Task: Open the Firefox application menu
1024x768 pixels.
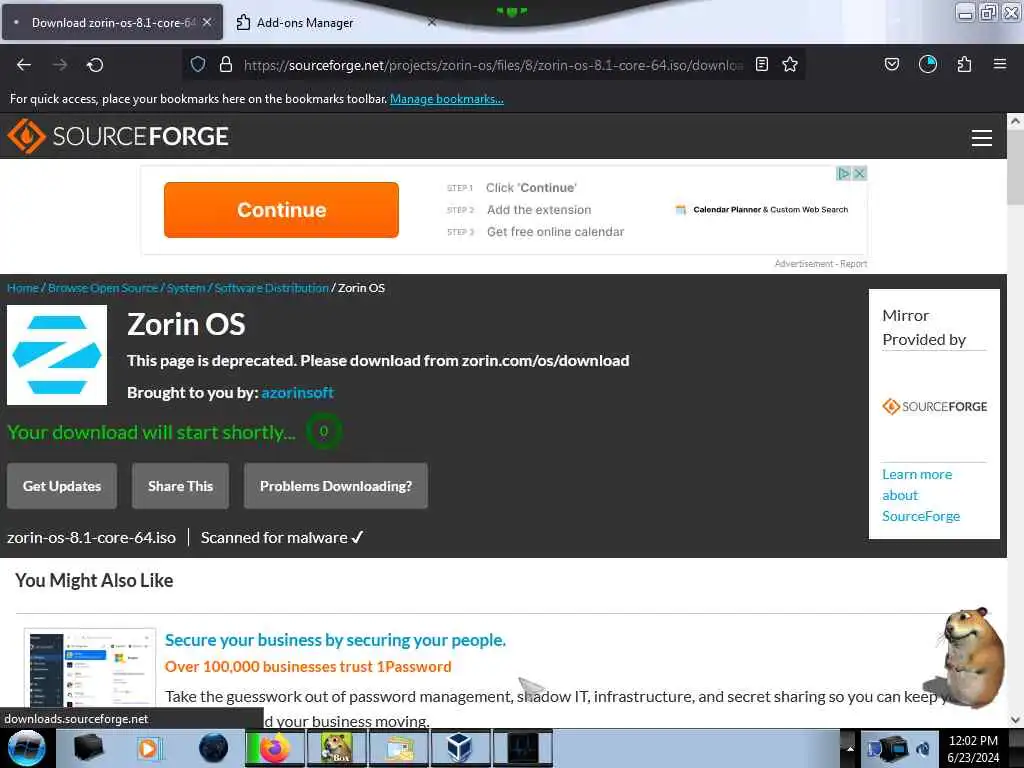Action: pos(1000,64)
